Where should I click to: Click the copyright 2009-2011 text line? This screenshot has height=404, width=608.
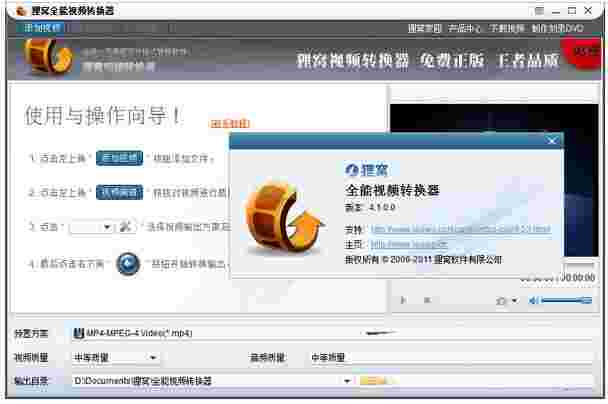(423, 259)
